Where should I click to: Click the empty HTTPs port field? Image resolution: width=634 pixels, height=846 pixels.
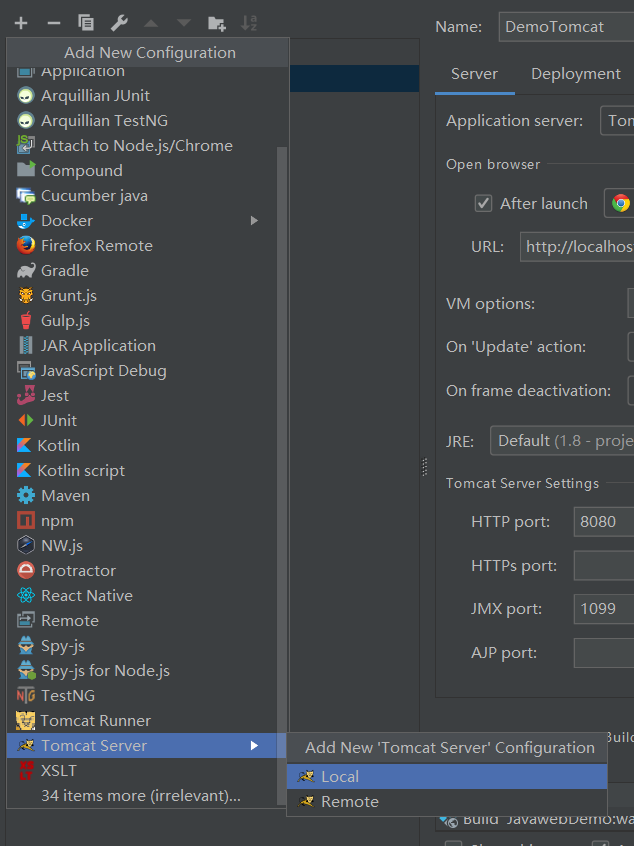tap(604, 565)
